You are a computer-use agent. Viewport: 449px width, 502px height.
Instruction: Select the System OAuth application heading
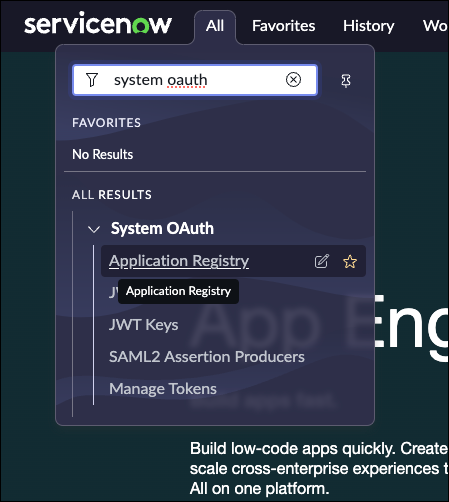(x=162, y=229)
